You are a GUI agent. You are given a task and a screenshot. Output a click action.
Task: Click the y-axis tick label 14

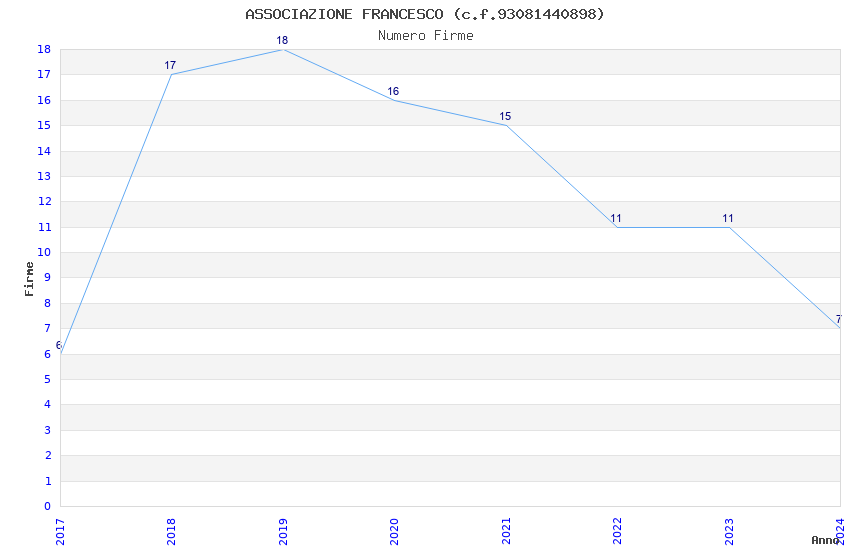click(x=44, y=151)
